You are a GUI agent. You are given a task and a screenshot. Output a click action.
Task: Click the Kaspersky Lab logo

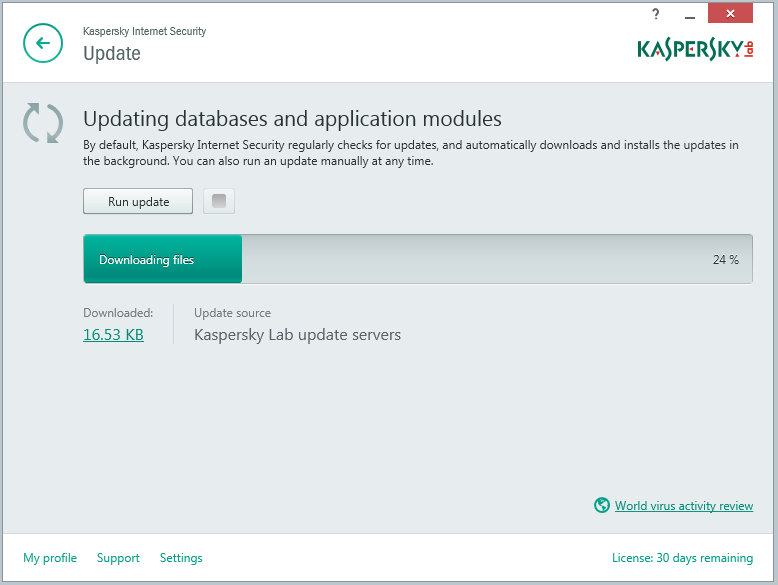click(x=696, y=50)
